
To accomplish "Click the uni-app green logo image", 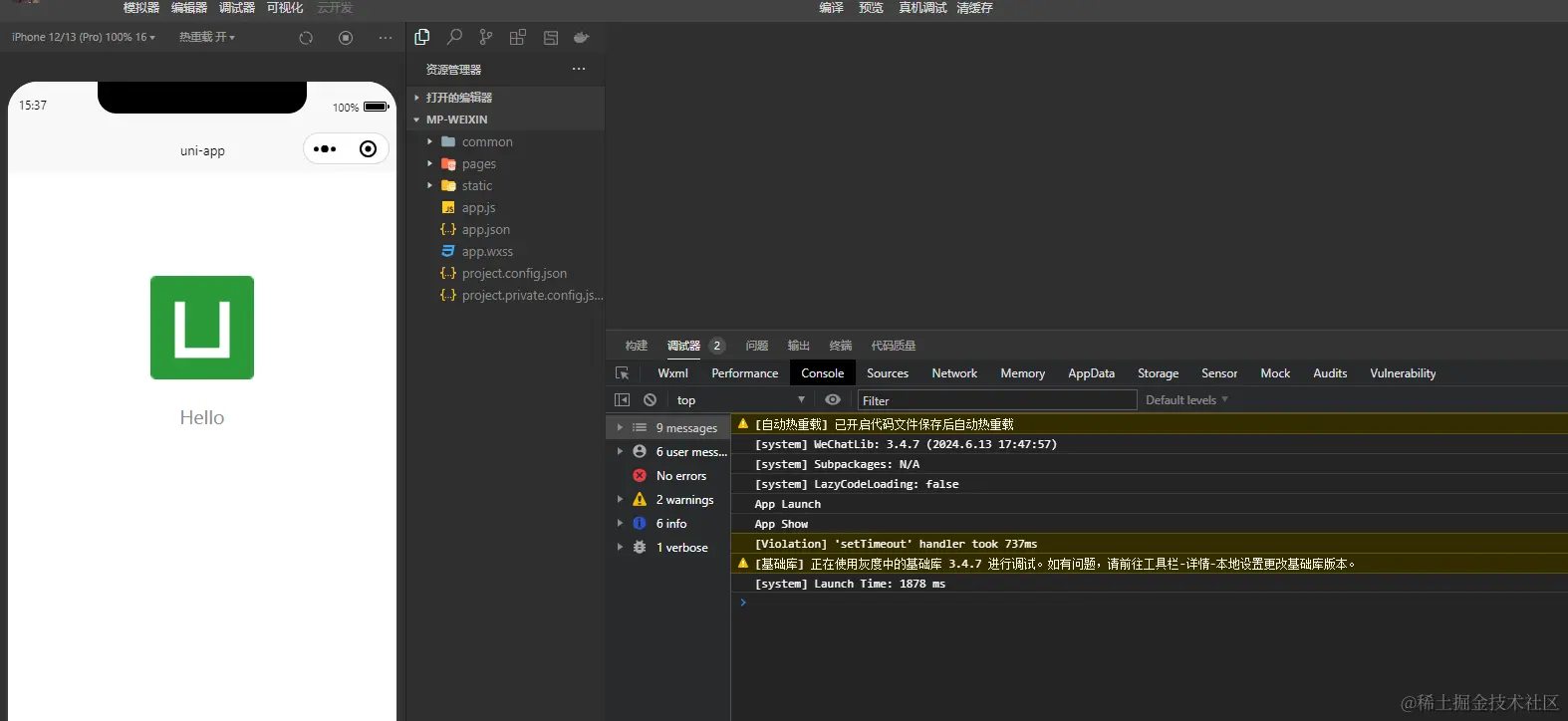I will pyautogui.click(x=202, y=328).
